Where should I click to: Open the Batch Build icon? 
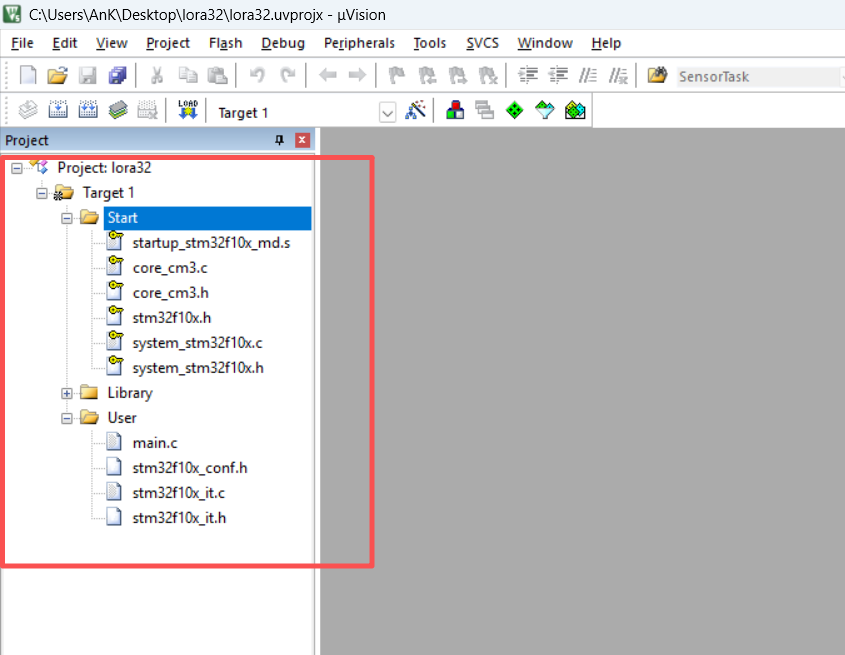tap(118, 111)
